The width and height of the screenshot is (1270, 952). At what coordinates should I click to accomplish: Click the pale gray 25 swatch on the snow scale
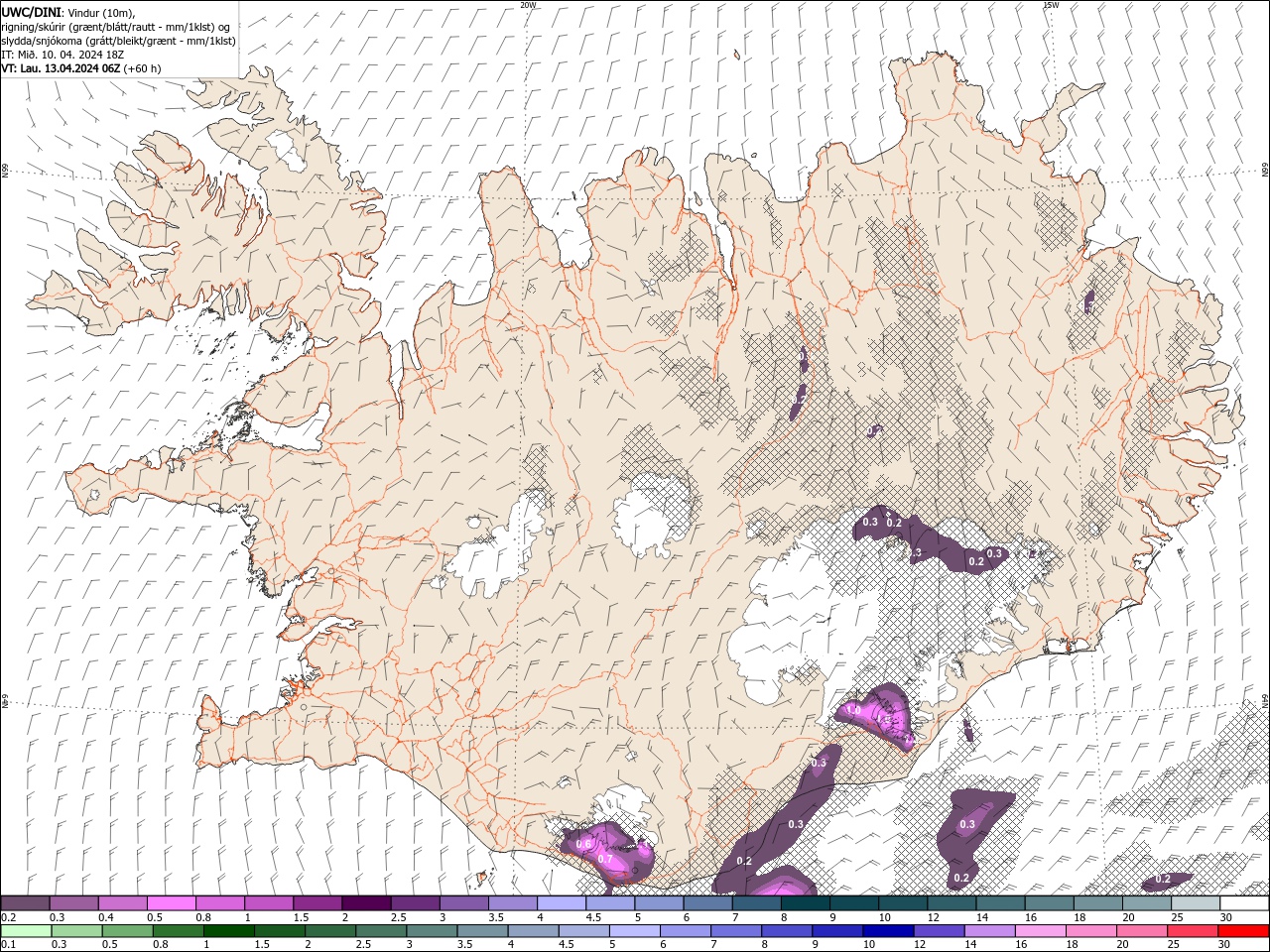tap(1195, 903)
